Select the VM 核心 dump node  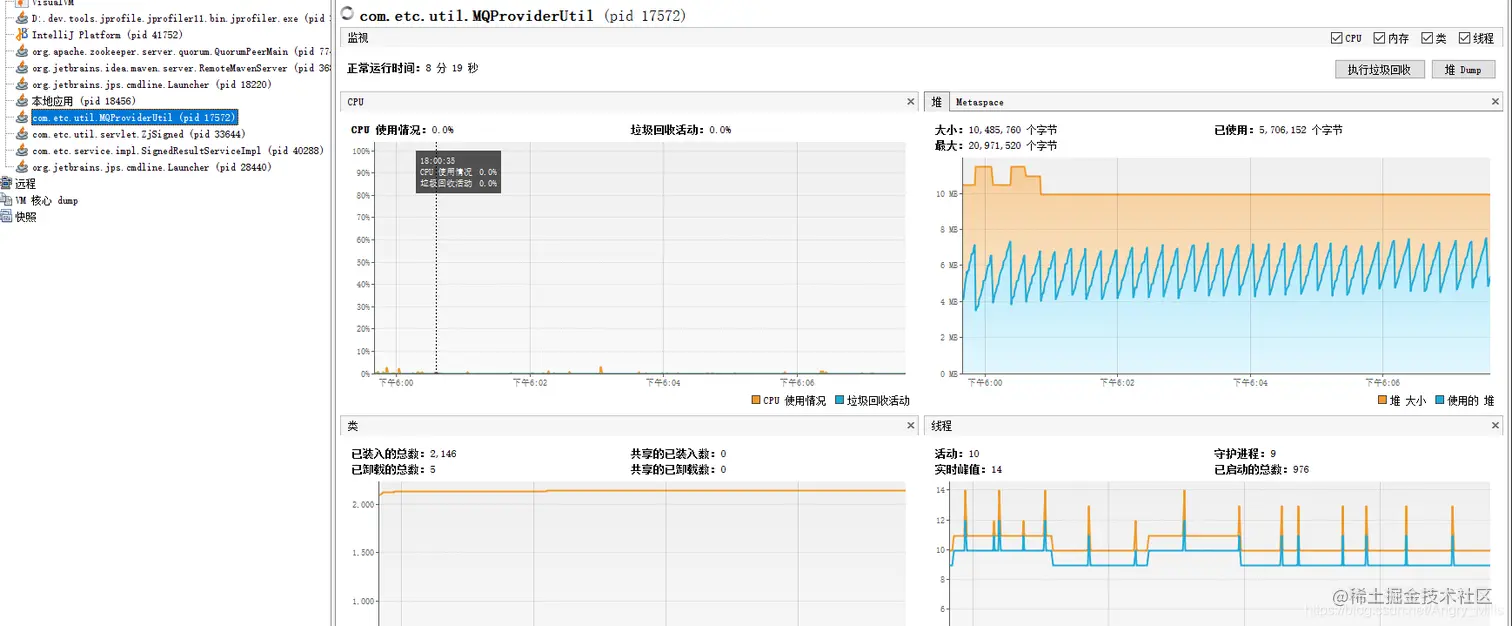tap(46, 200)
